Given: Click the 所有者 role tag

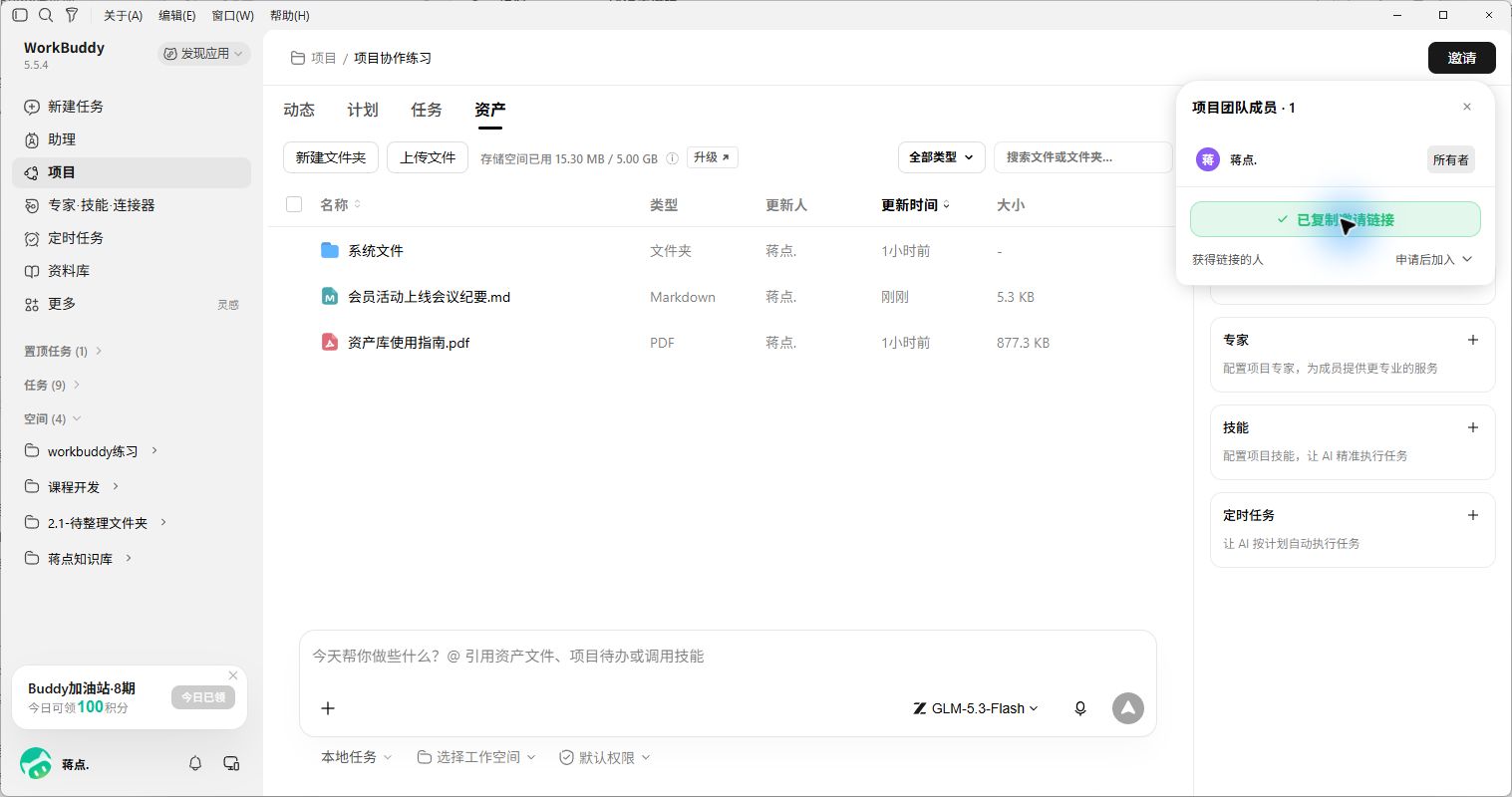Looking at the screenshot, I should pos(1450,159).
